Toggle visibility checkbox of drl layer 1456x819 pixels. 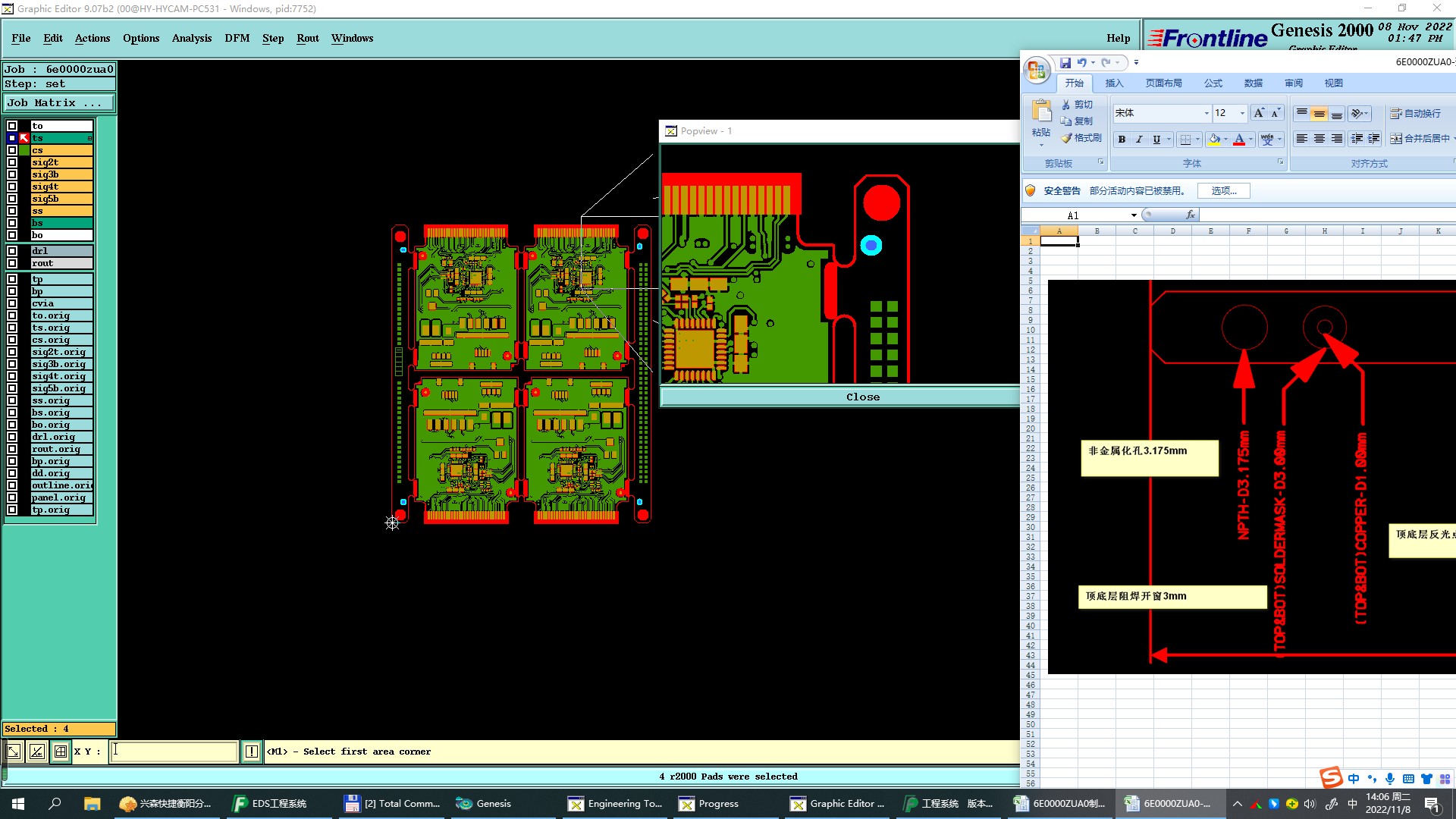(x=12, y=251)
